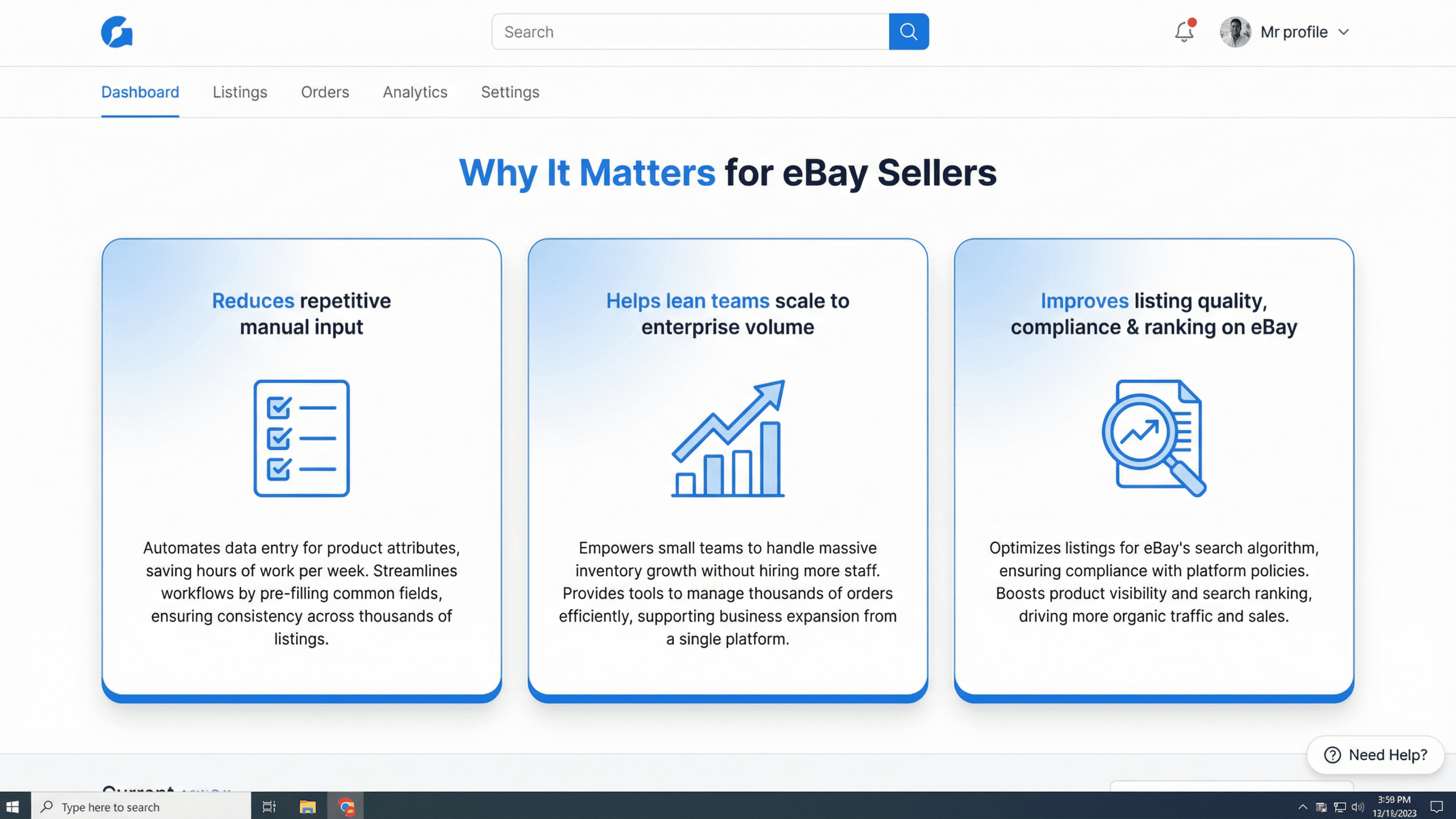
Task: Open File Explorer from taskbar
Action: (307, 806)
